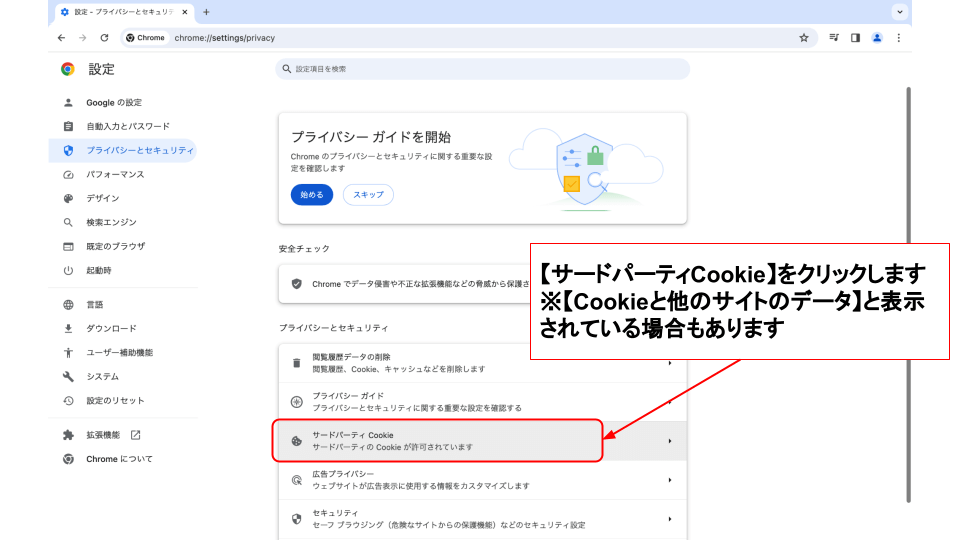The image size is (960, 540).
Task: Click the 始める button
Action: point(312,195)
